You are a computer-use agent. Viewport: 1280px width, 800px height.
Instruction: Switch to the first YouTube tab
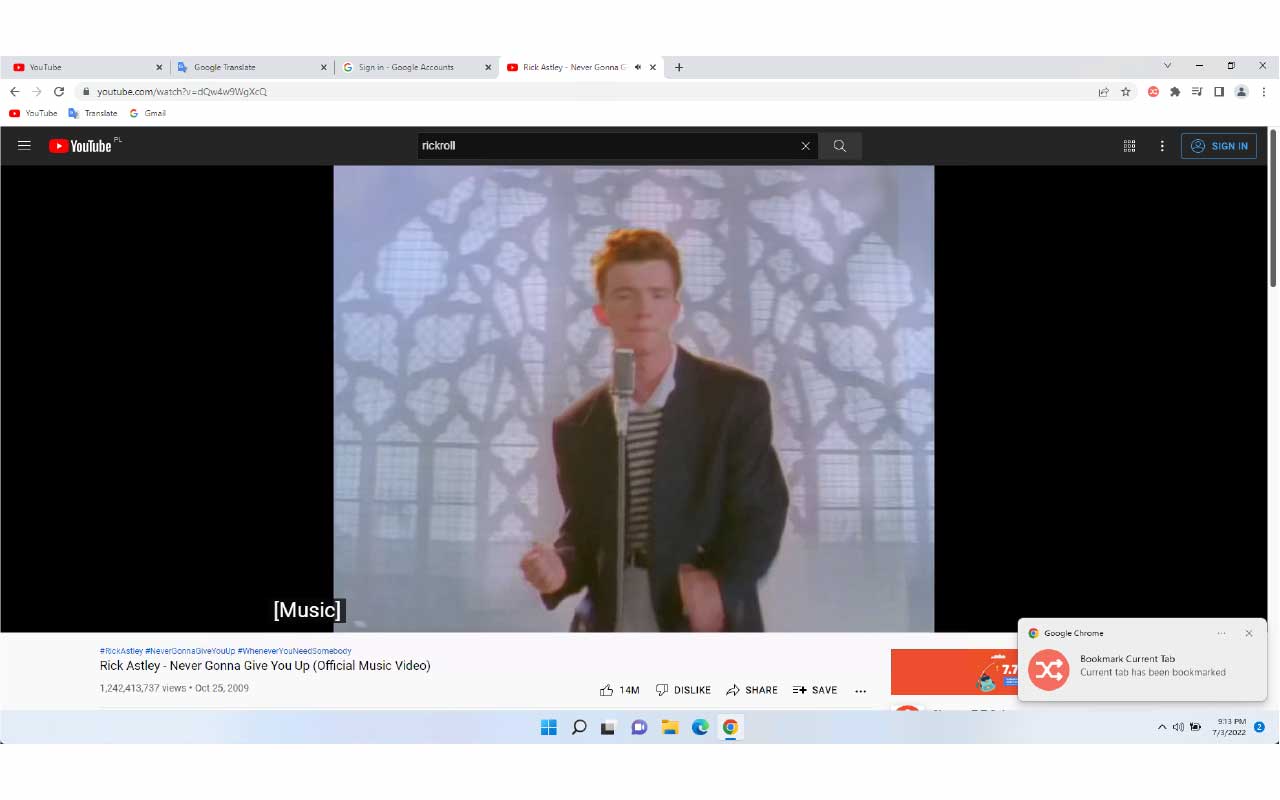tap(85, 67)
